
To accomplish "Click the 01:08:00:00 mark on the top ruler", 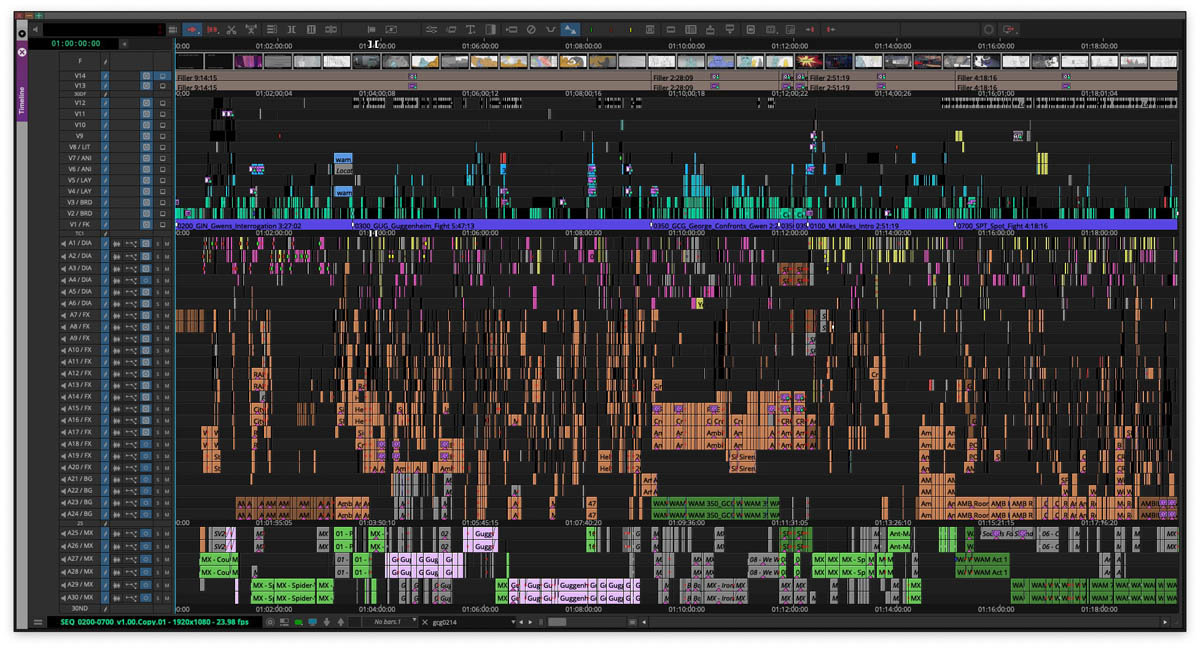I will [x=583, y=46].
